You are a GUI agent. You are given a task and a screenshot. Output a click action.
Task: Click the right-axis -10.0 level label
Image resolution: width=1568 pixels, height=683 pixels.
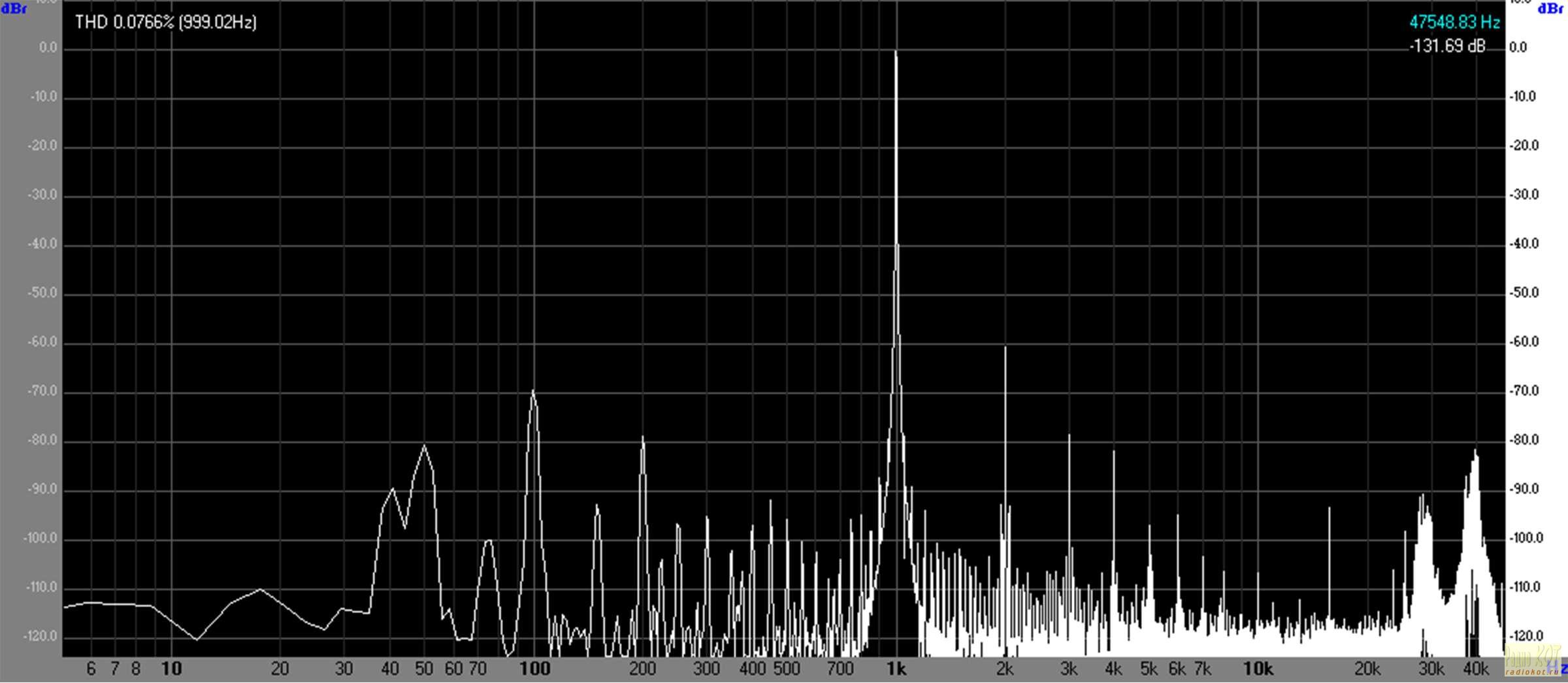(1524, 97)
